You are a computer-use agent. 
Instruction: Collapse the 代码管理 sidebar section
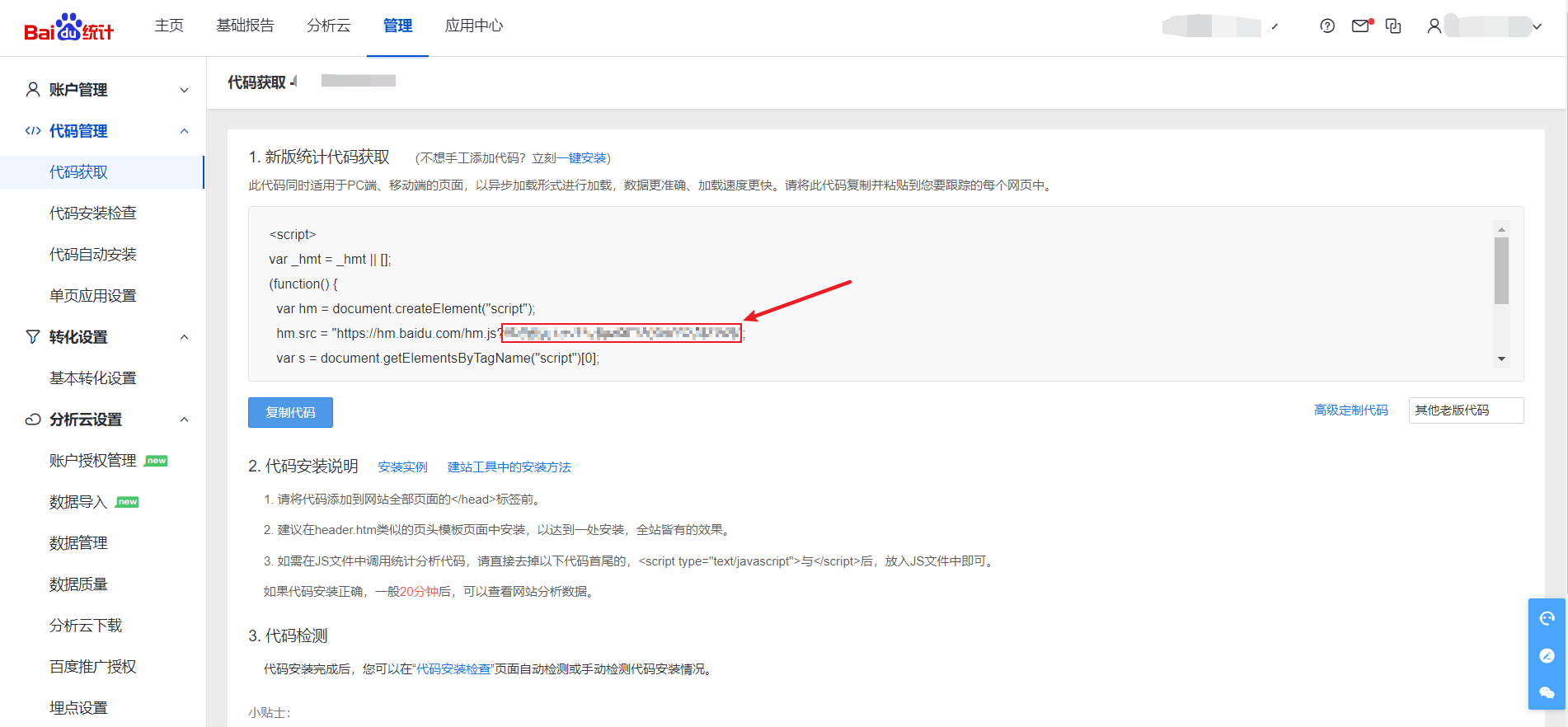coord(184,131)
